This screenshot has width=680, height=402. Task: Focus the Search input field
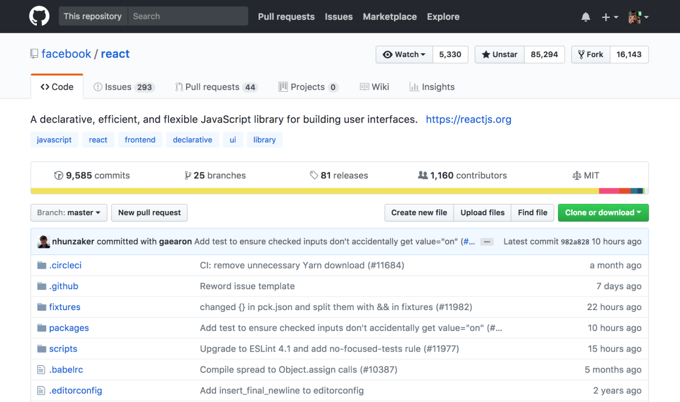[188, 16]
